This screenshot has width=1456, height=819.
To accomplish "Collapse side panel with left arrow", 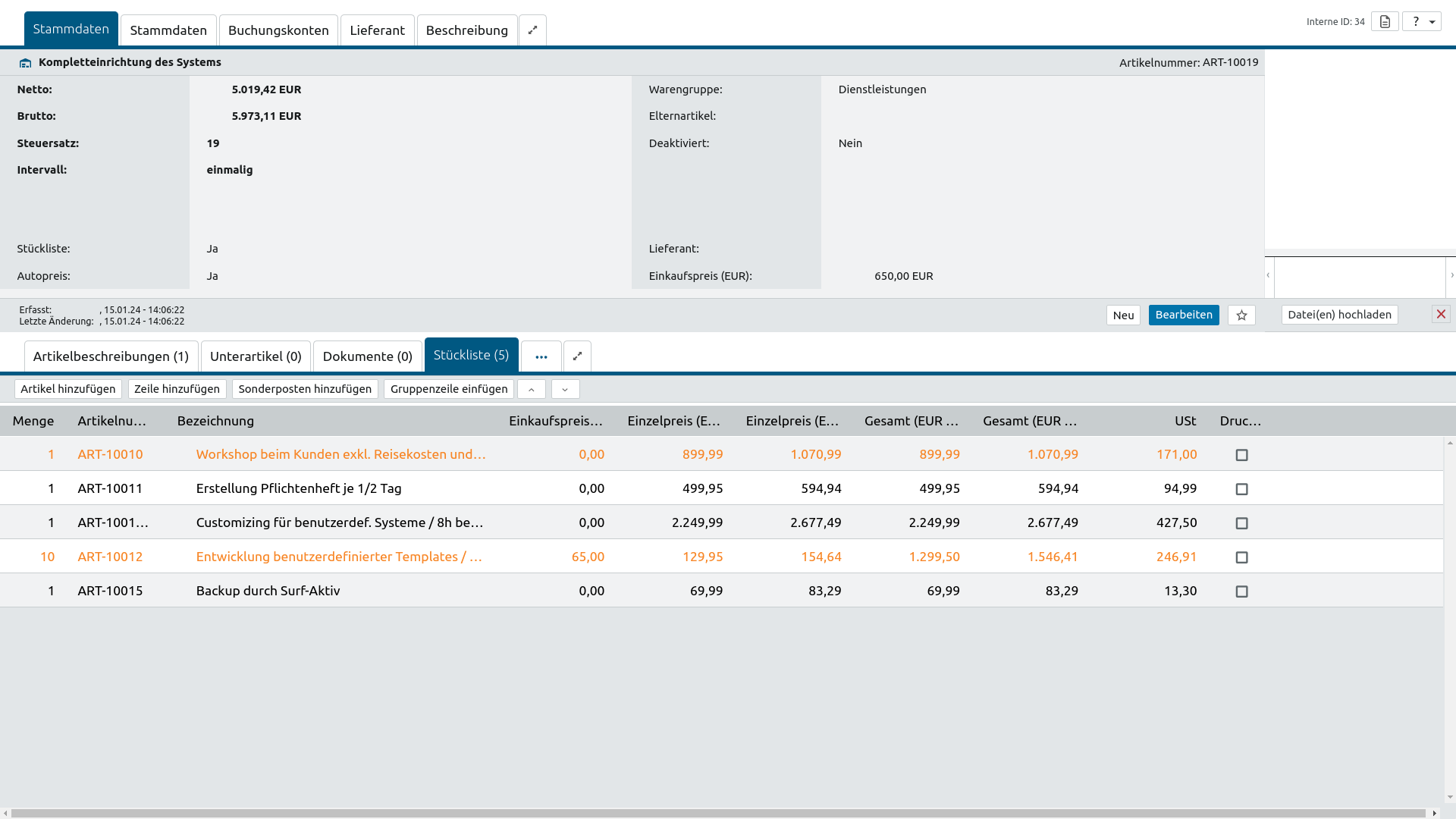I will [1268, 275].
